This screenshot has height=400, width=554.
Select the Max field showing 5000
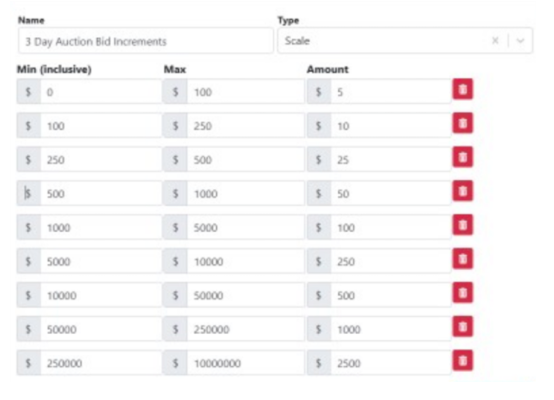coord(246,228)
